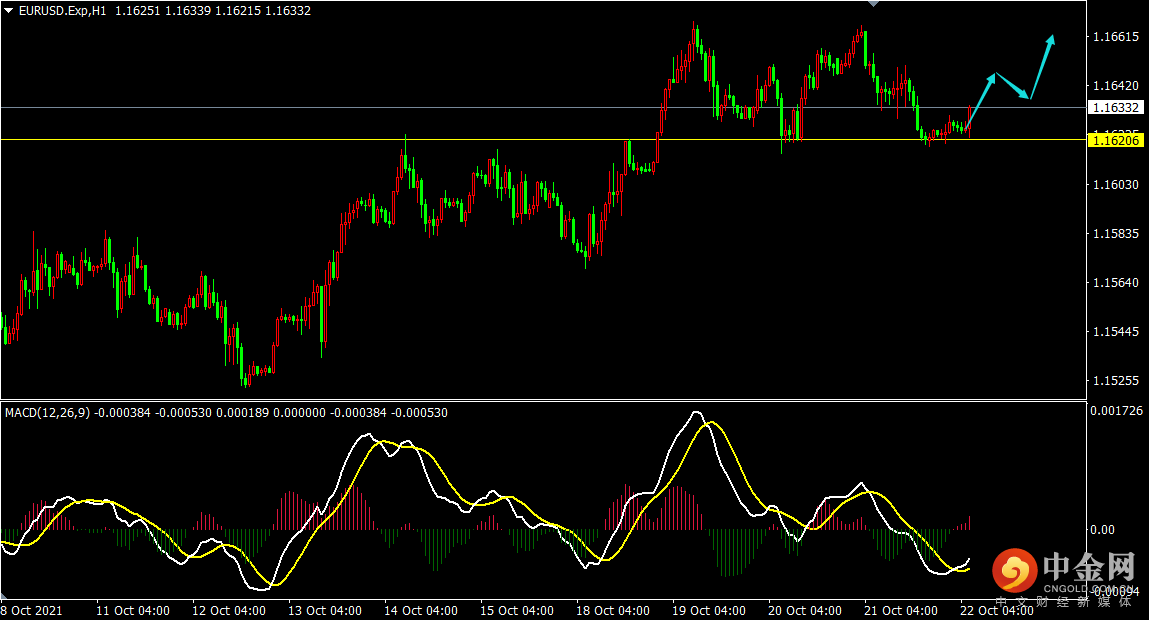Click the 8 Oct 2021 date label
The width and height of the screenshot is (1149, 620).
coord(32,610)
